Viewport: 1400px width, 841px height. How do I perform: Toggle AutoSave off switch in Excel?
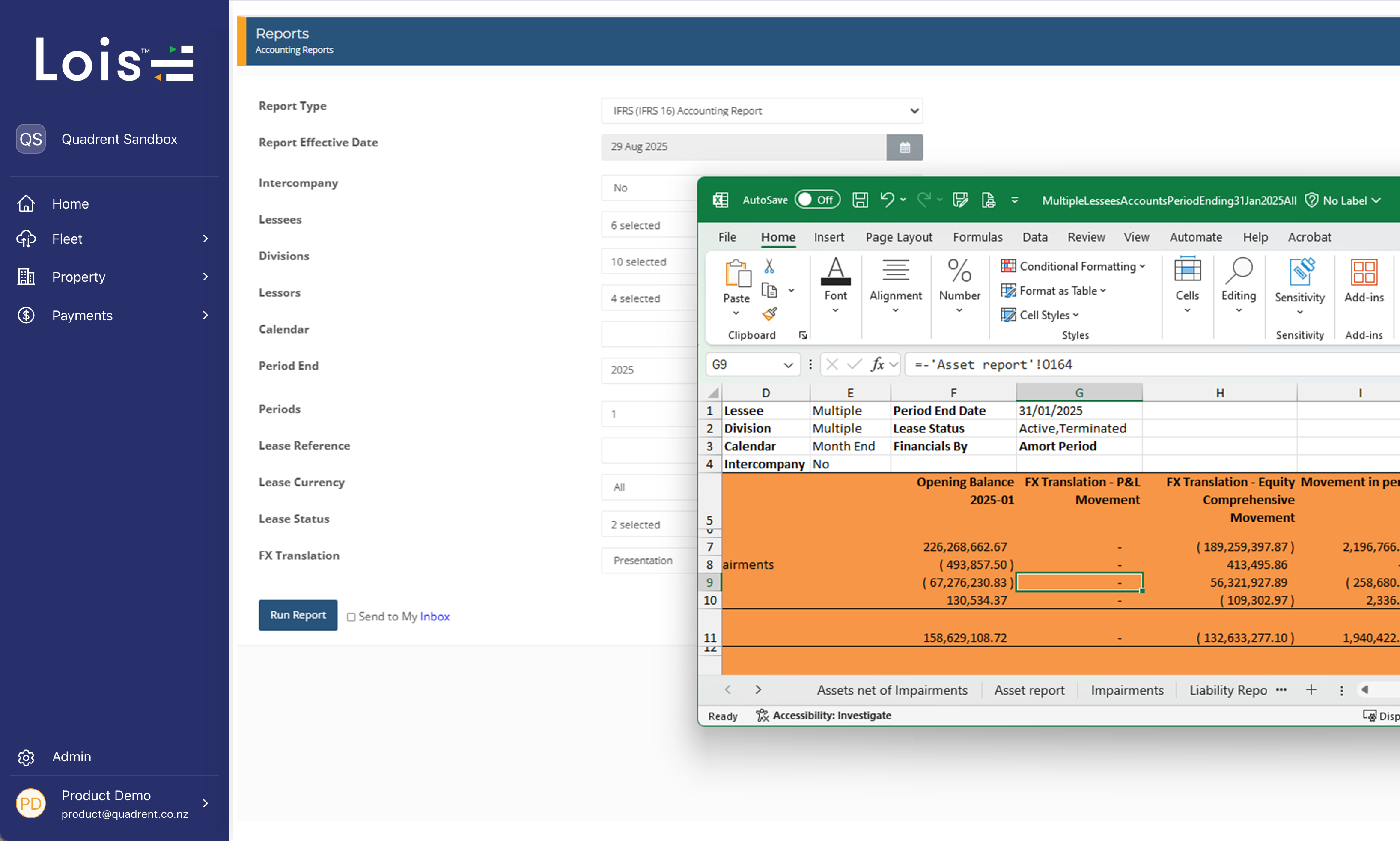coord(818,200)
